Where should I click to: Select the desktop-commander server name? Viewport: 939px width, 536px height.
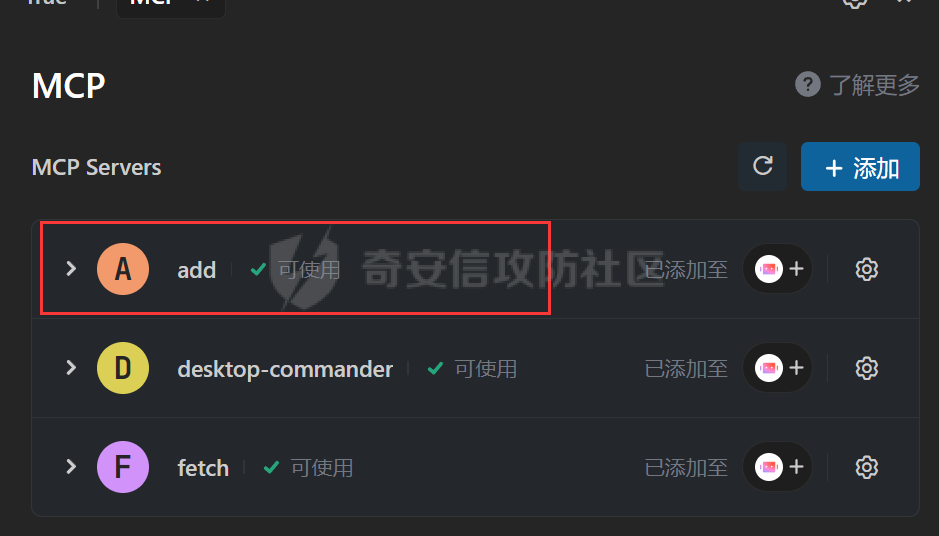pyautogui.click(x=285, y=369)
